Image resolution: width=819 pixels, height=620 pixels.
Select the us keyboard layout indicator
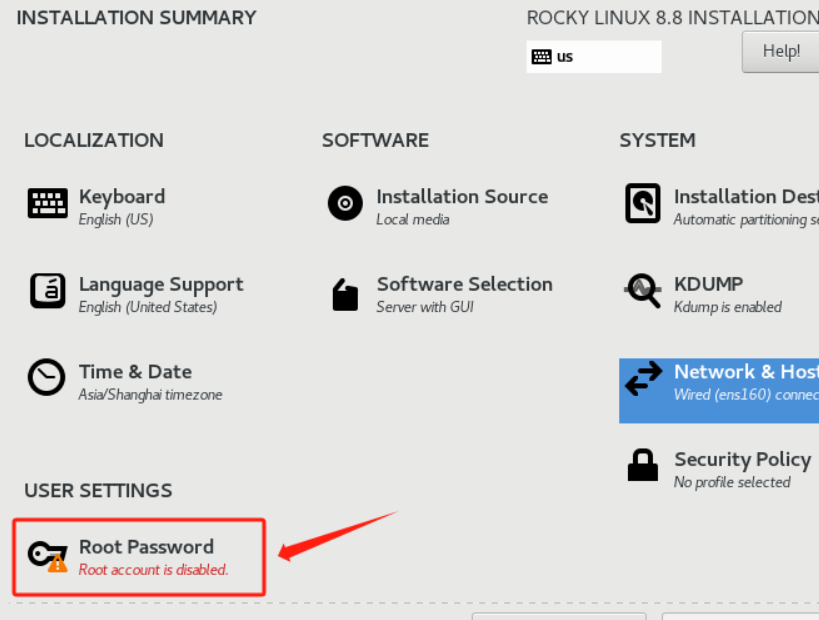[594, 57]
